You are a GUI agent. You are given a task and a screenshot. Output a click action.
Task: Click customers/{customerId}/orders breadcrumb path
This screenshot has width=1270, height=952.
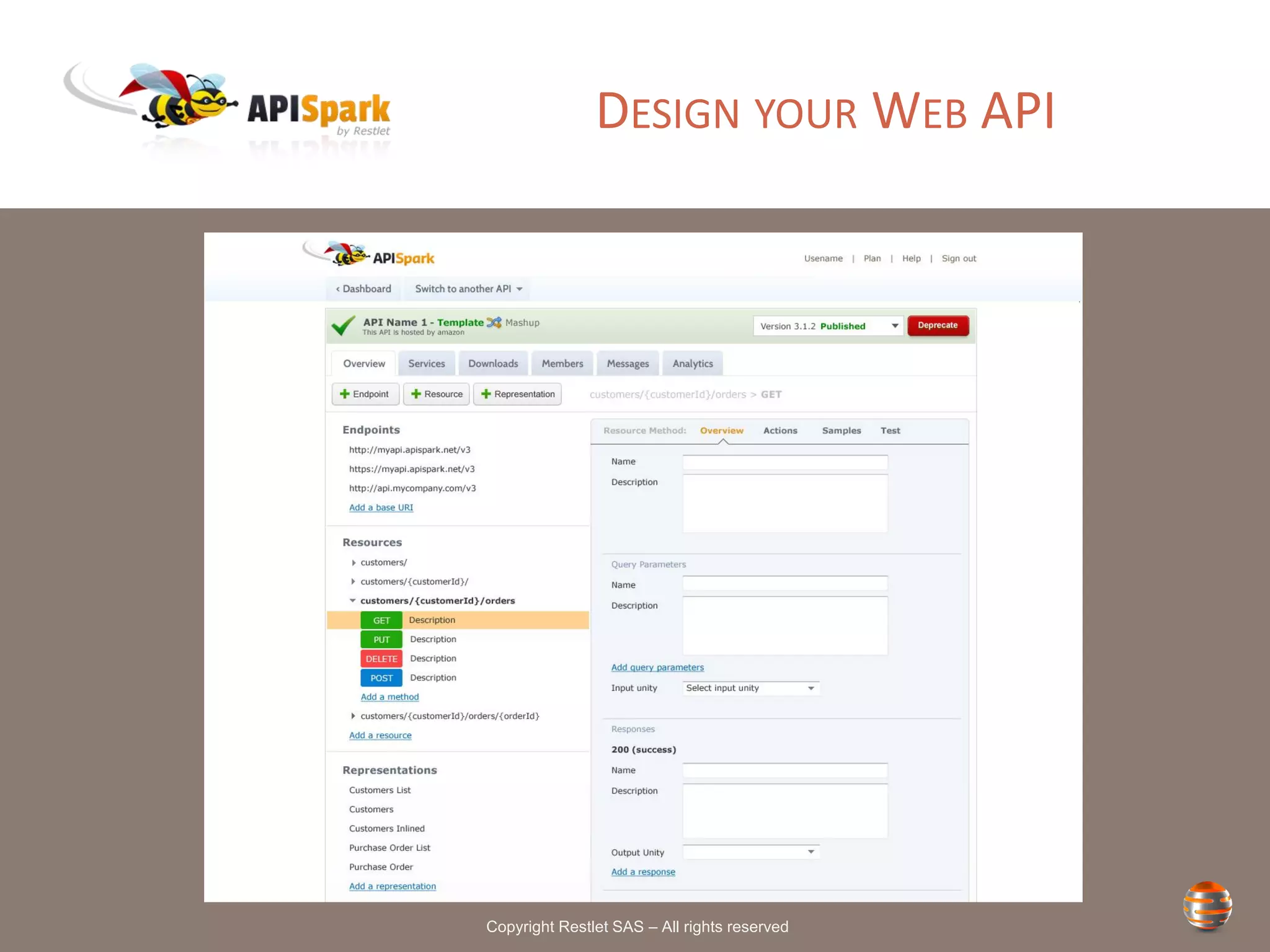click(x=668, y=395)
